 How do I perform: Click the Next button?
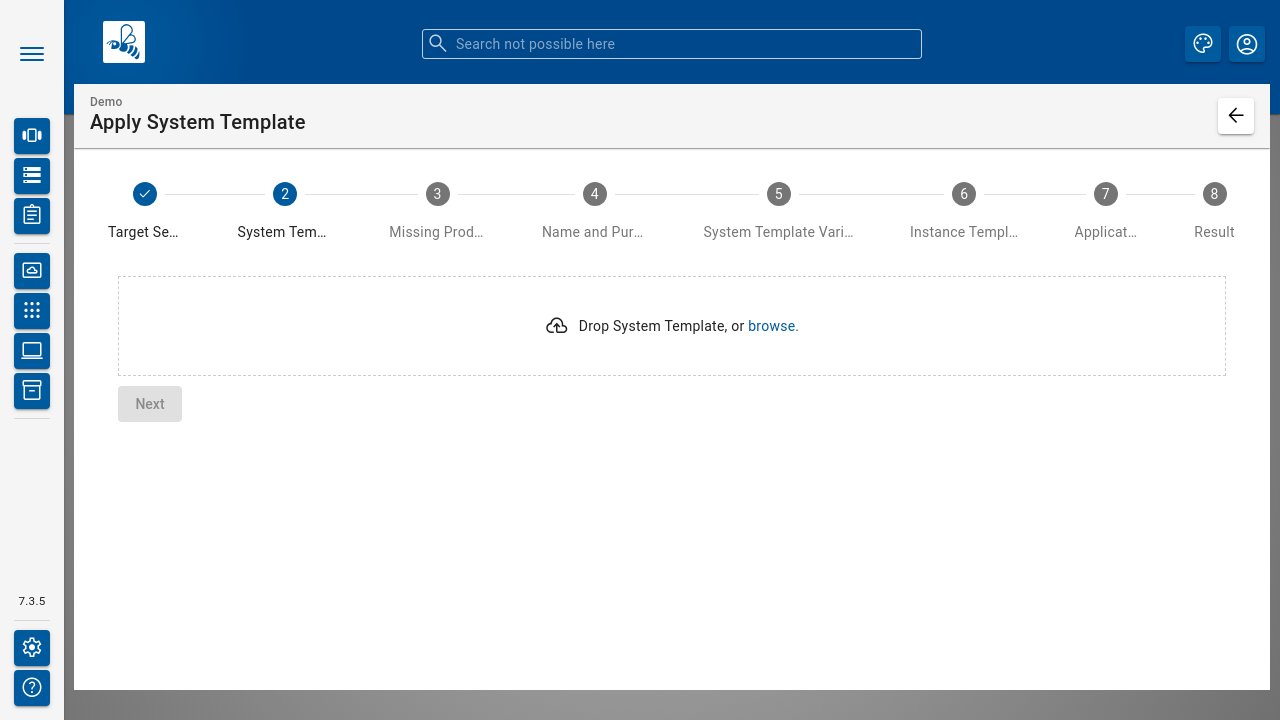click(x=150, y=404)
